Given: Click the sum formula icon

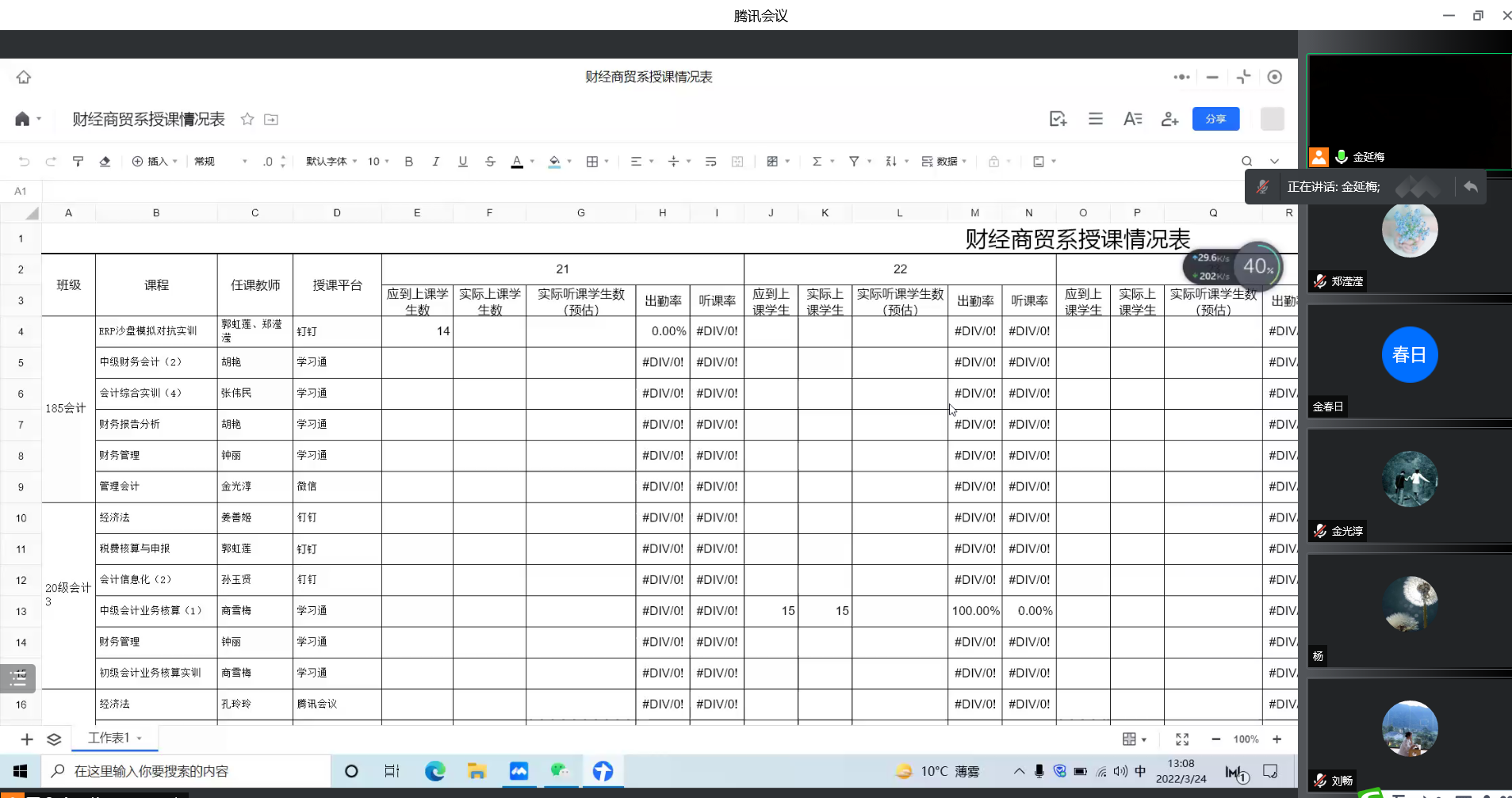Looking at the screenshot, I should [x=817, y=162].
